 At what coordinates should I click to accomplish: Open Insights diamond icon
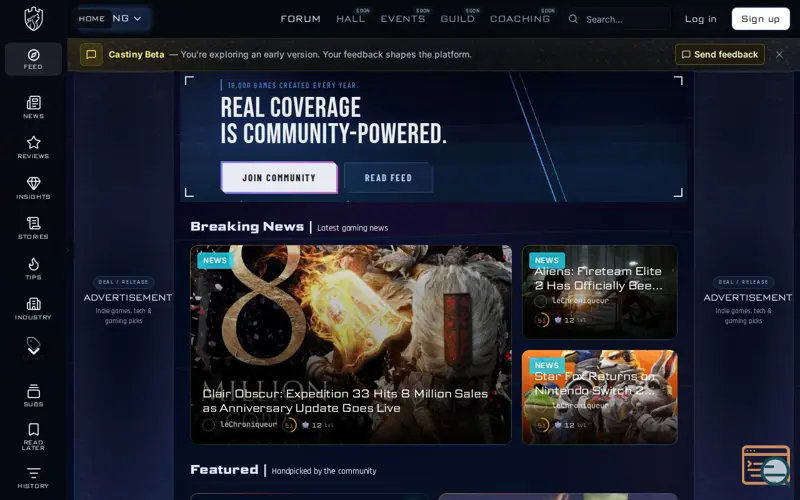(33, 188)
